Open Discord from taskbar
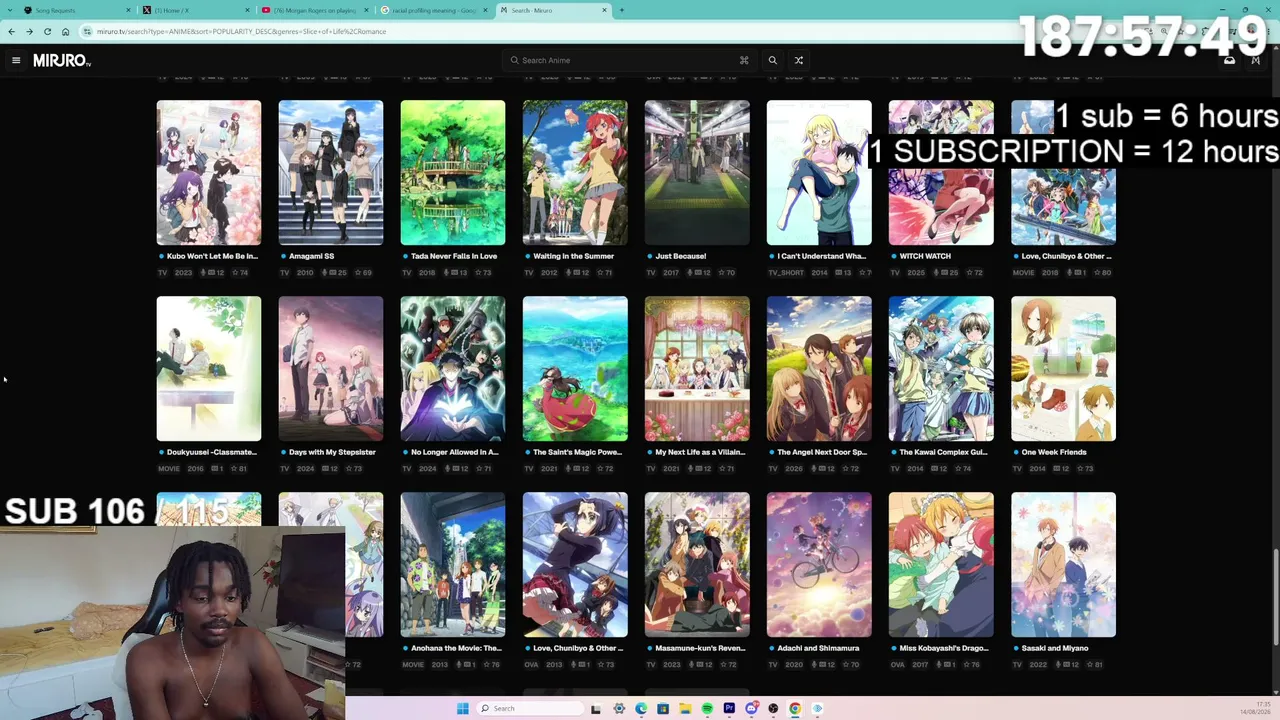Viewport: 1280px width, 720px height. (x=751, y=709)
